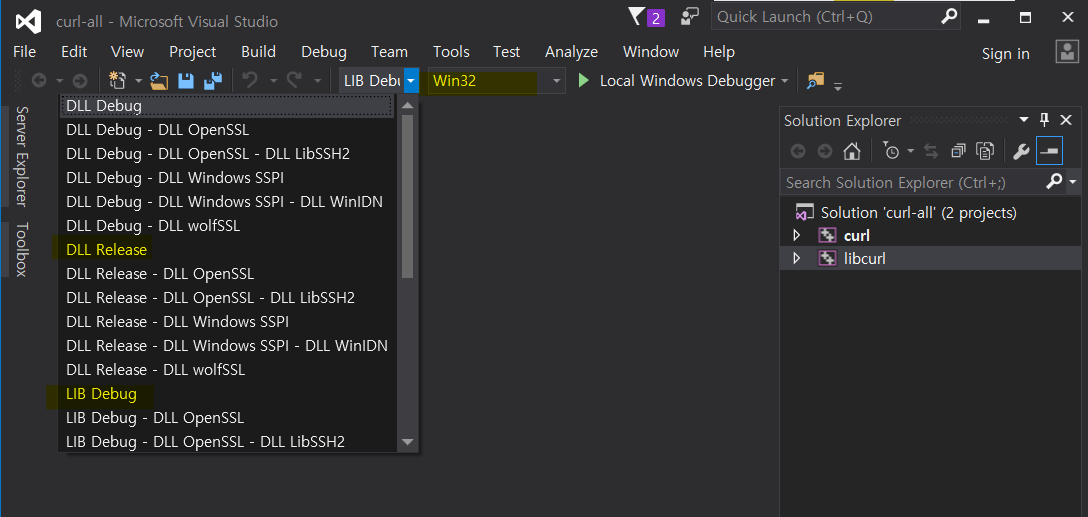1088x517 pixels.
Task: Open the File menu
Action: 24,52
